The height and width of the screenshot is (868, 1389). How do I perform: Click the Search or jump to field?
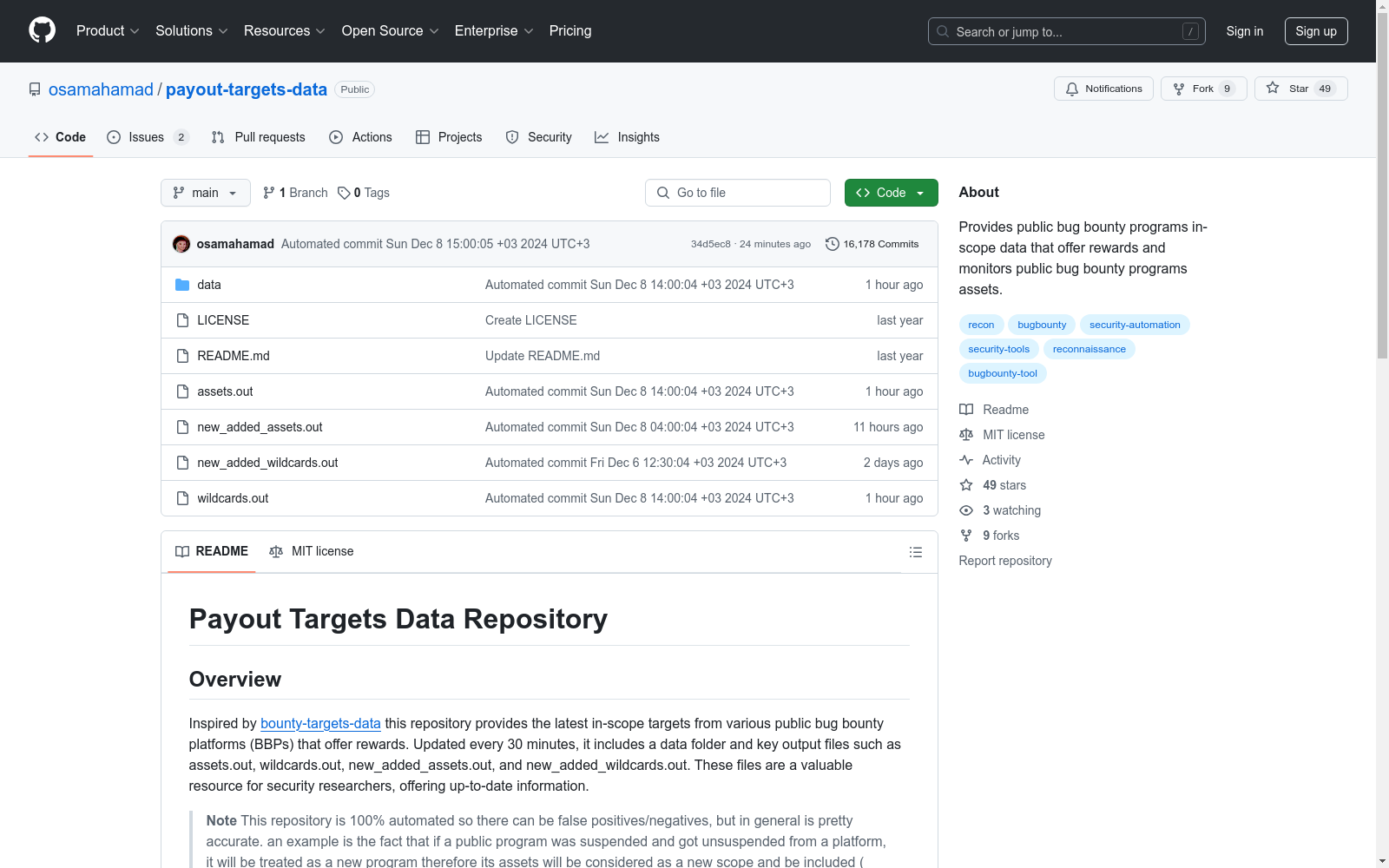coord(1067,31)
